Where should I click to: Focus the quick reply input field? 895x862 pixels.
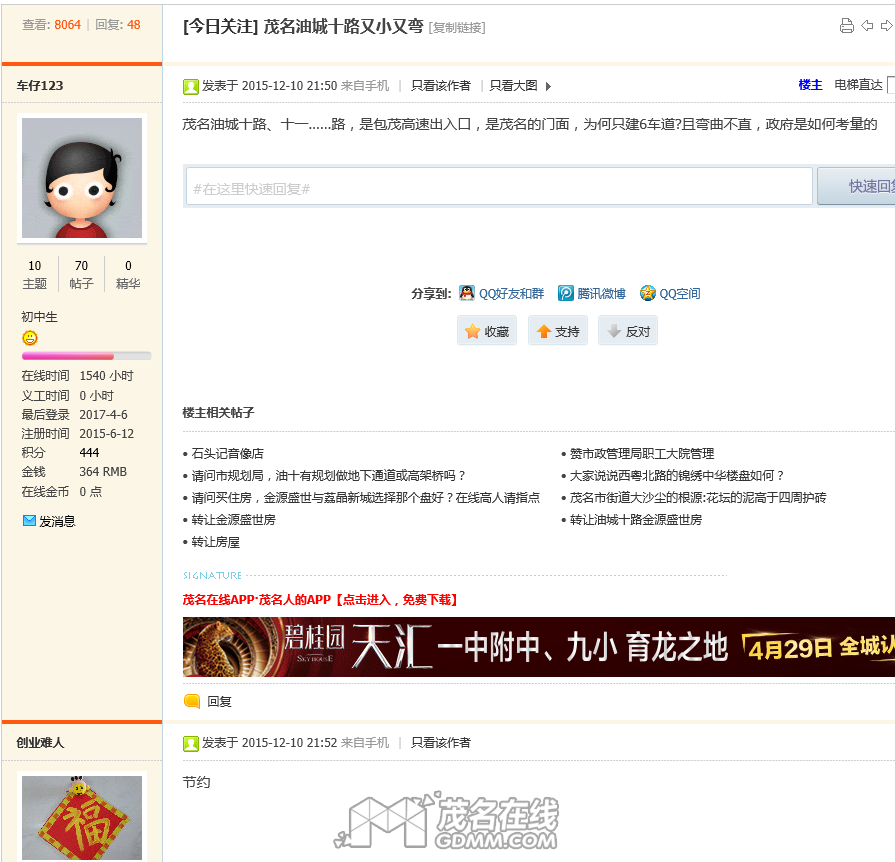tap(499, 186)
